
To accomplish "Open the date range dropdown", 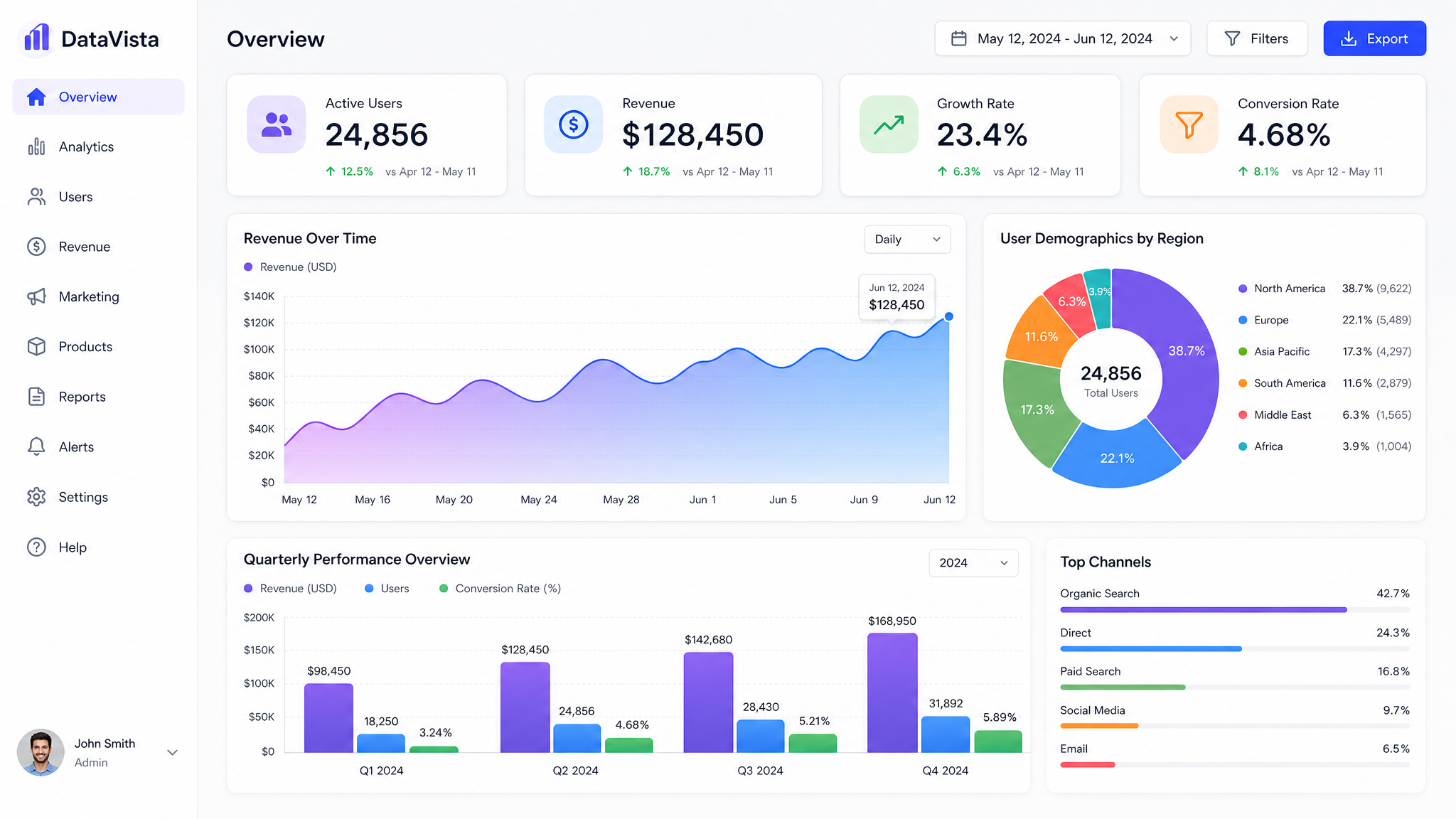I will coord(1062,38).
